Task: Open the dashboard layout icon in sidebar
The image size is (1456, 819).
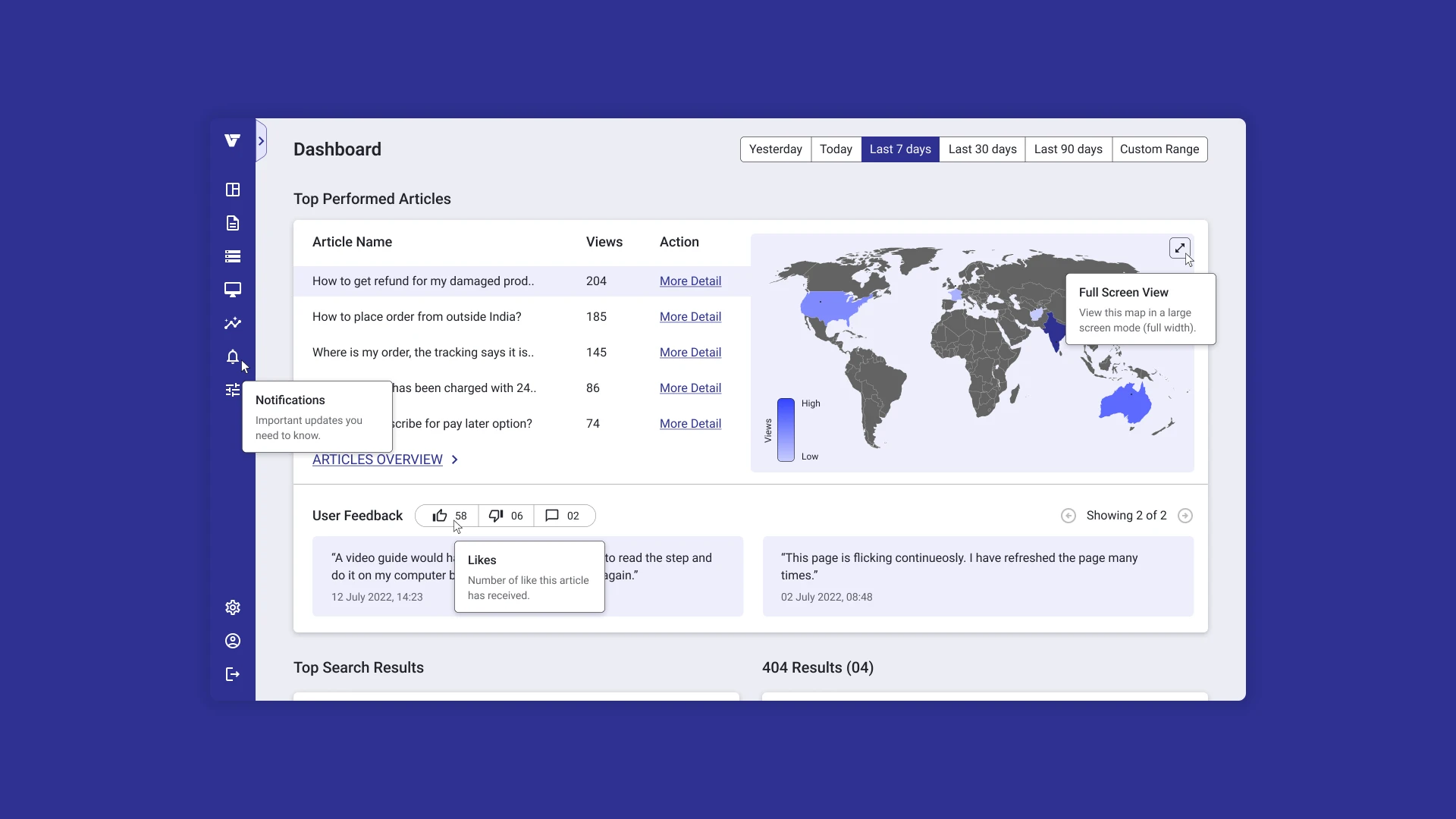Action: click(x=233, y=190)
